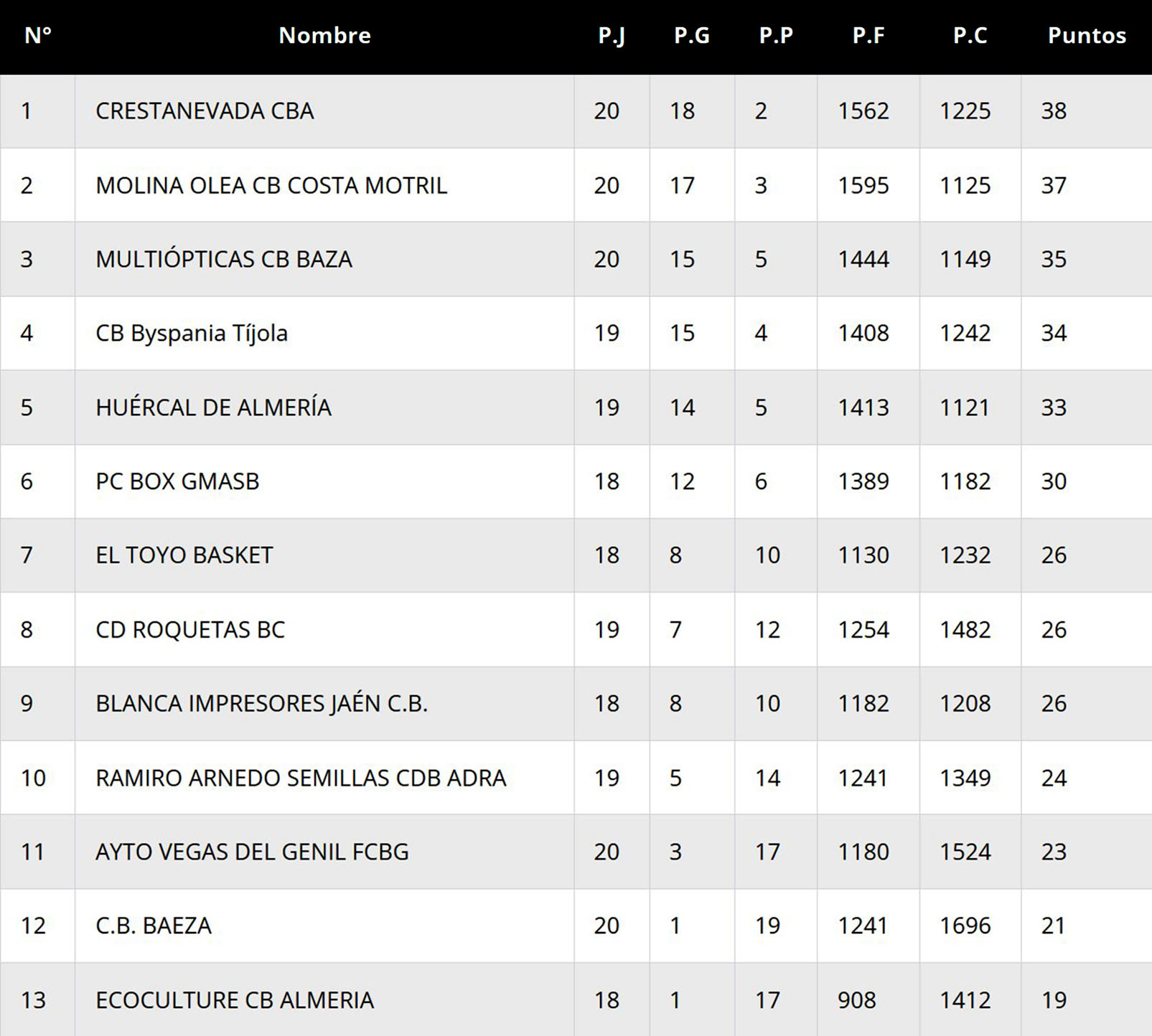The height and width of the screenshot is (1036, 1152).
Task: Click the Puntos column header
Action: 1086,35
